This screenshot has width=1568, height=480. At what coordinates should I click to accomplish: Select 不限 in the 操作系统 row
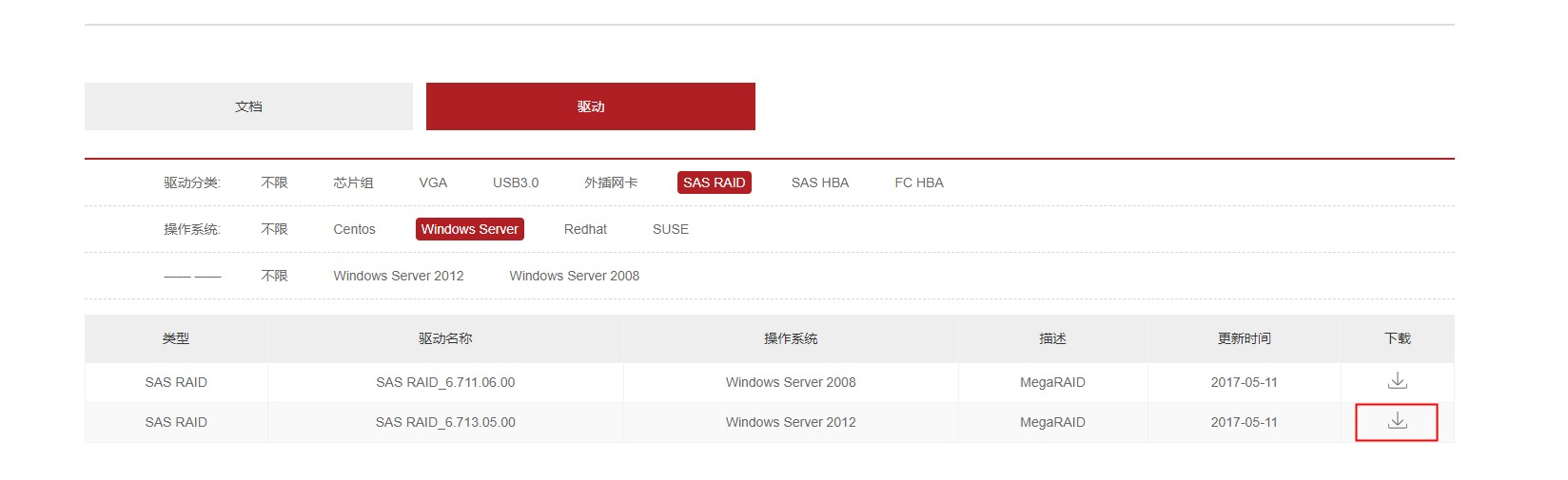pyautogui.click(x=274, y=229)
